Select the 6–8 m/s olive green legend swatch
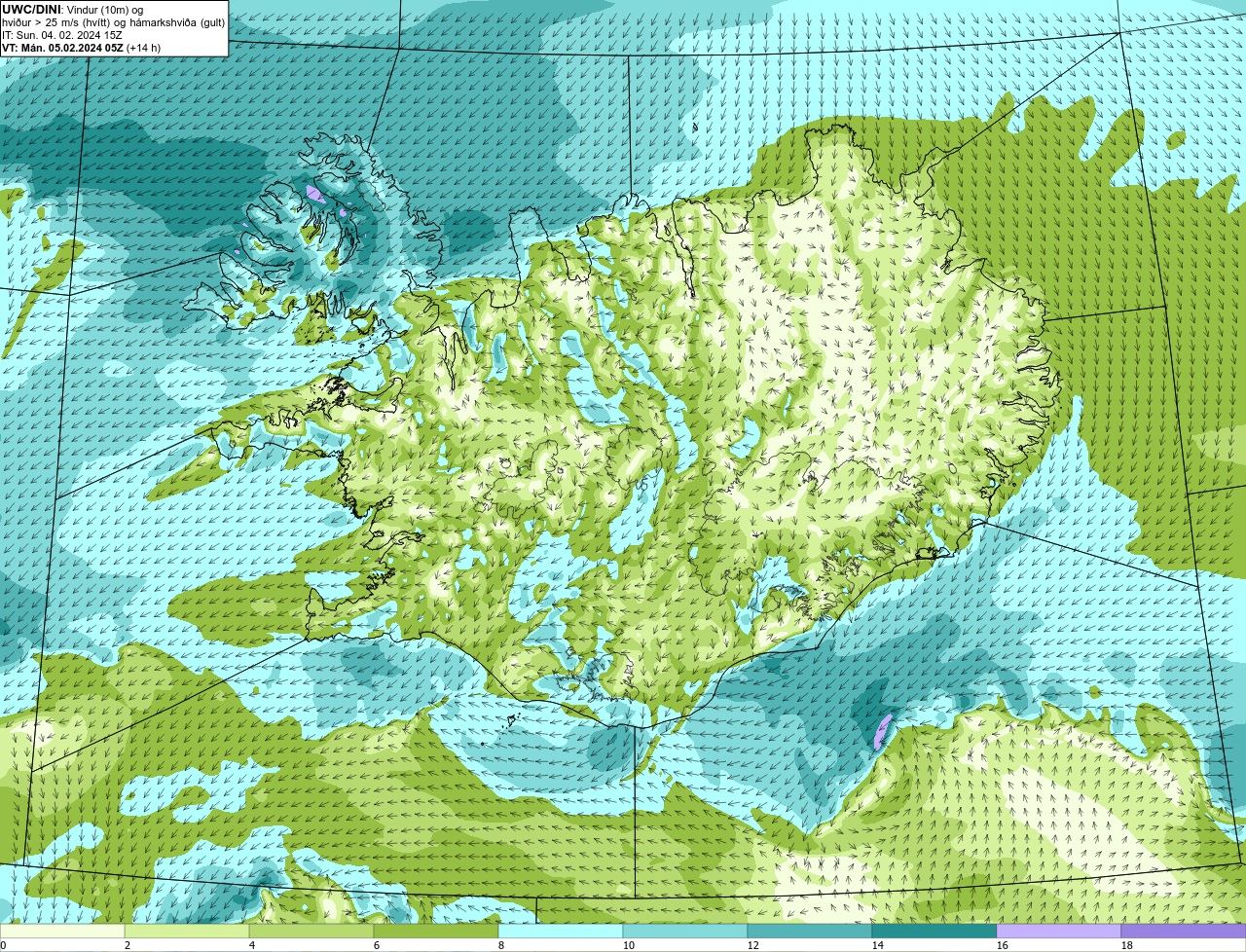This screenshot has width=1246, height=952. coord(436,931)
